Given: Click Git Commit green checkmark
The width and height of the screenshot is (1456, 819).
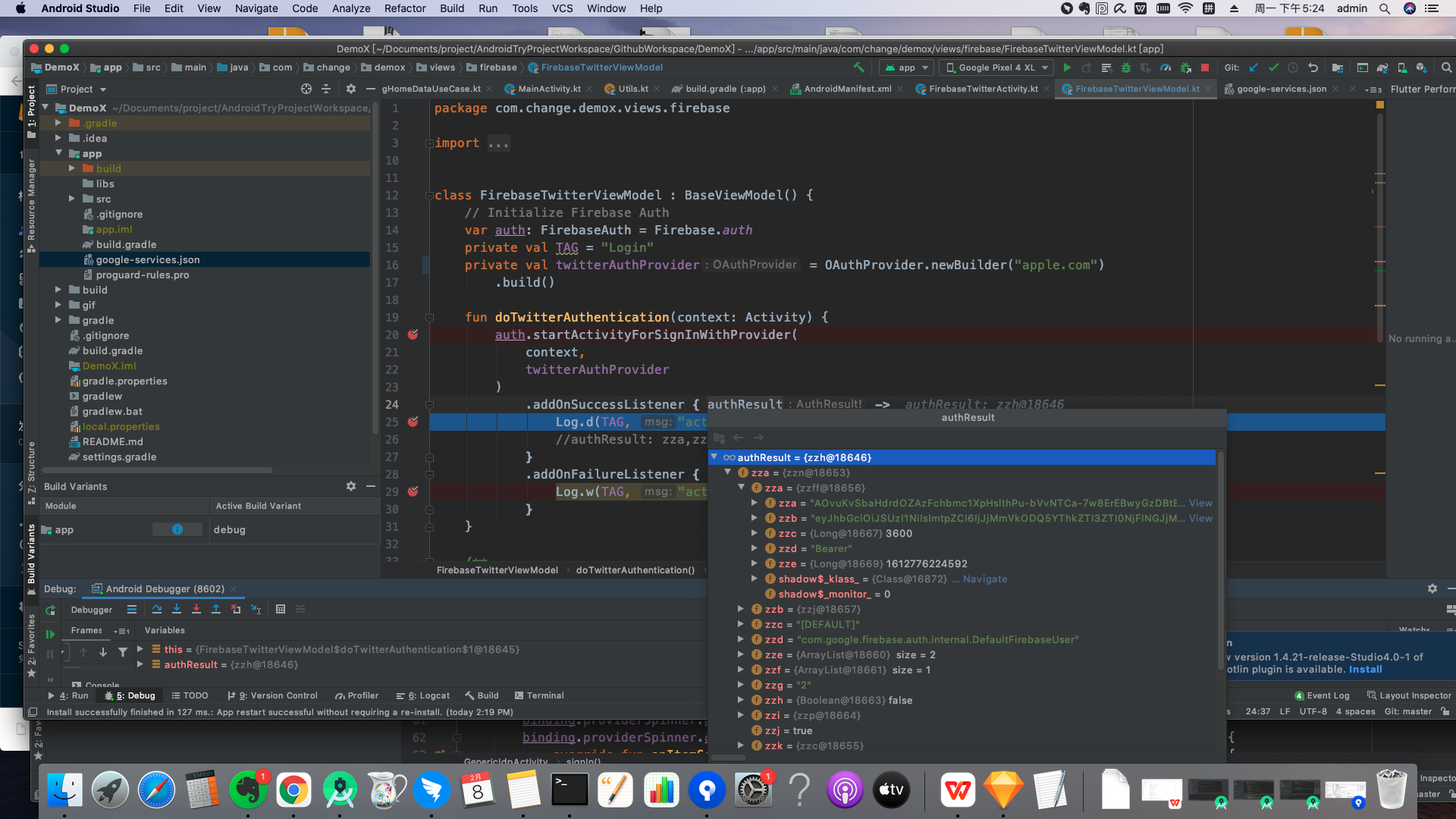Looking at the screenshot, I should click(1273, 67).
